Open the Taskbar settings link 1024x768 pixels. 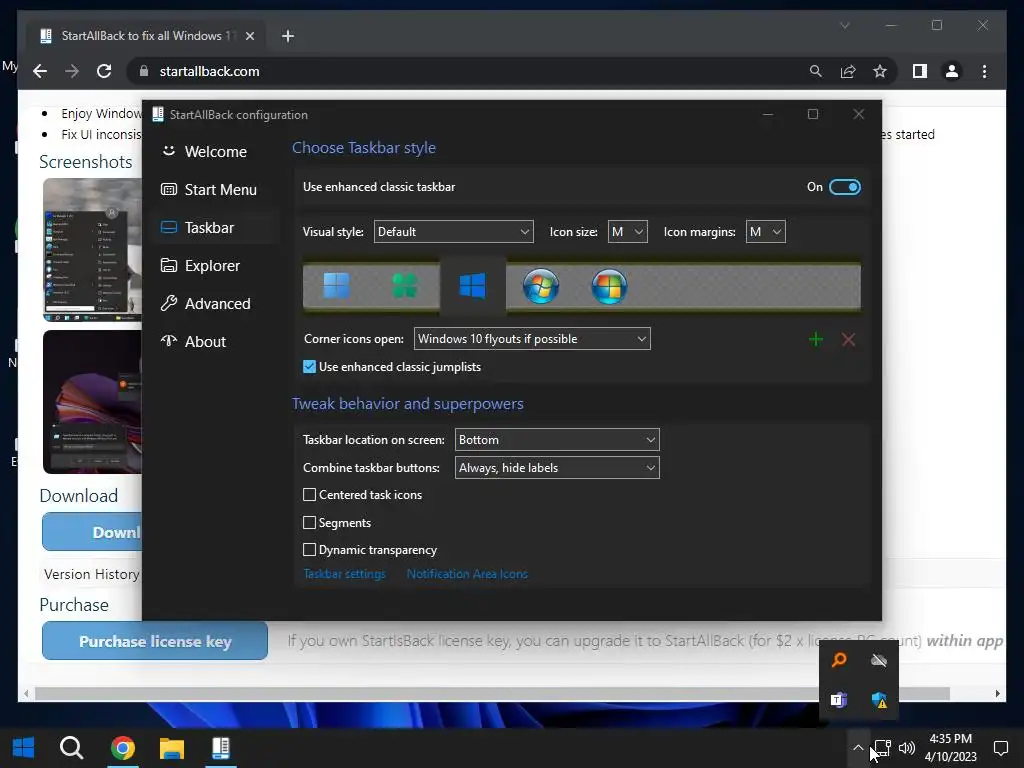tap(344, 574)
